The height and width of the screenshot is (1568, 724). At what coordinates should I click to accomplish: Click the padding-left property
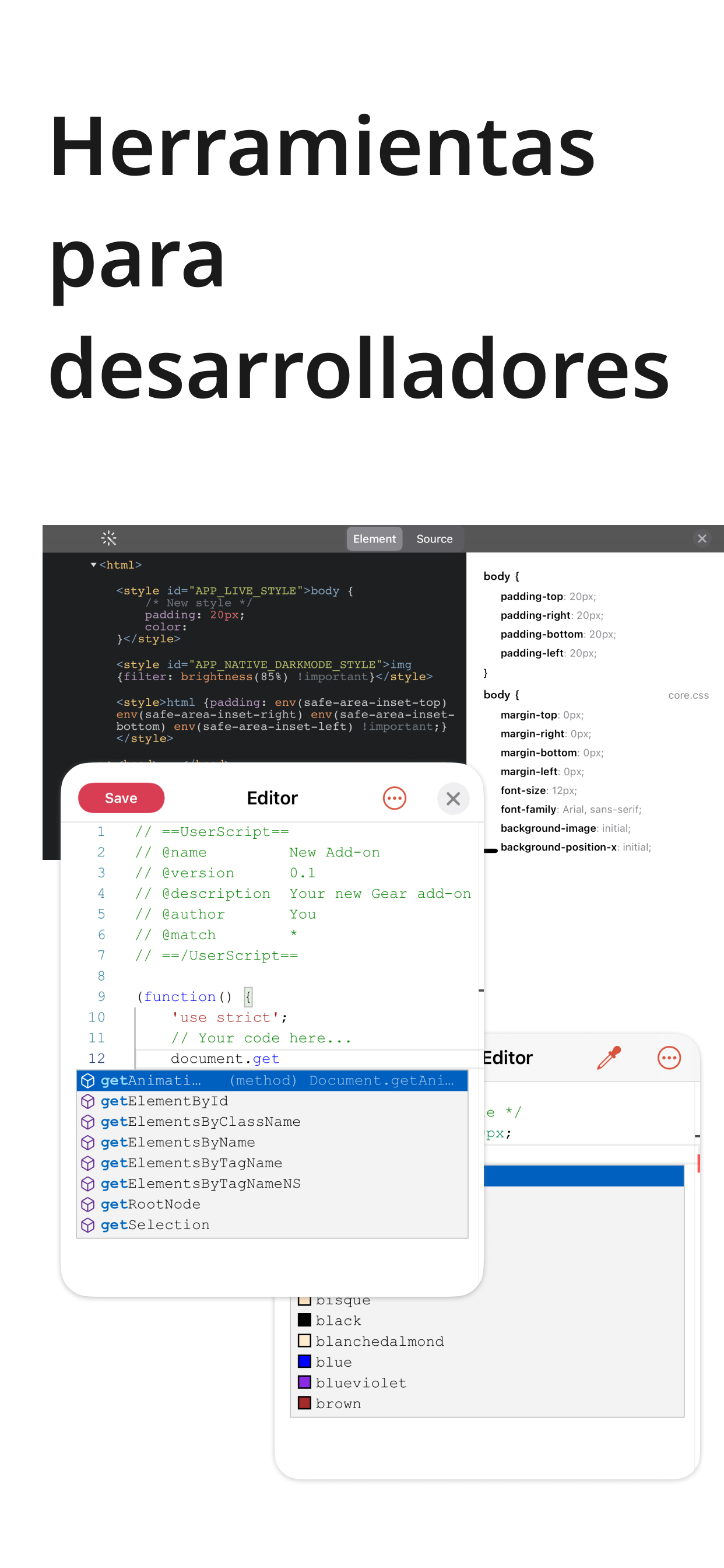click(x=548, y=653)
